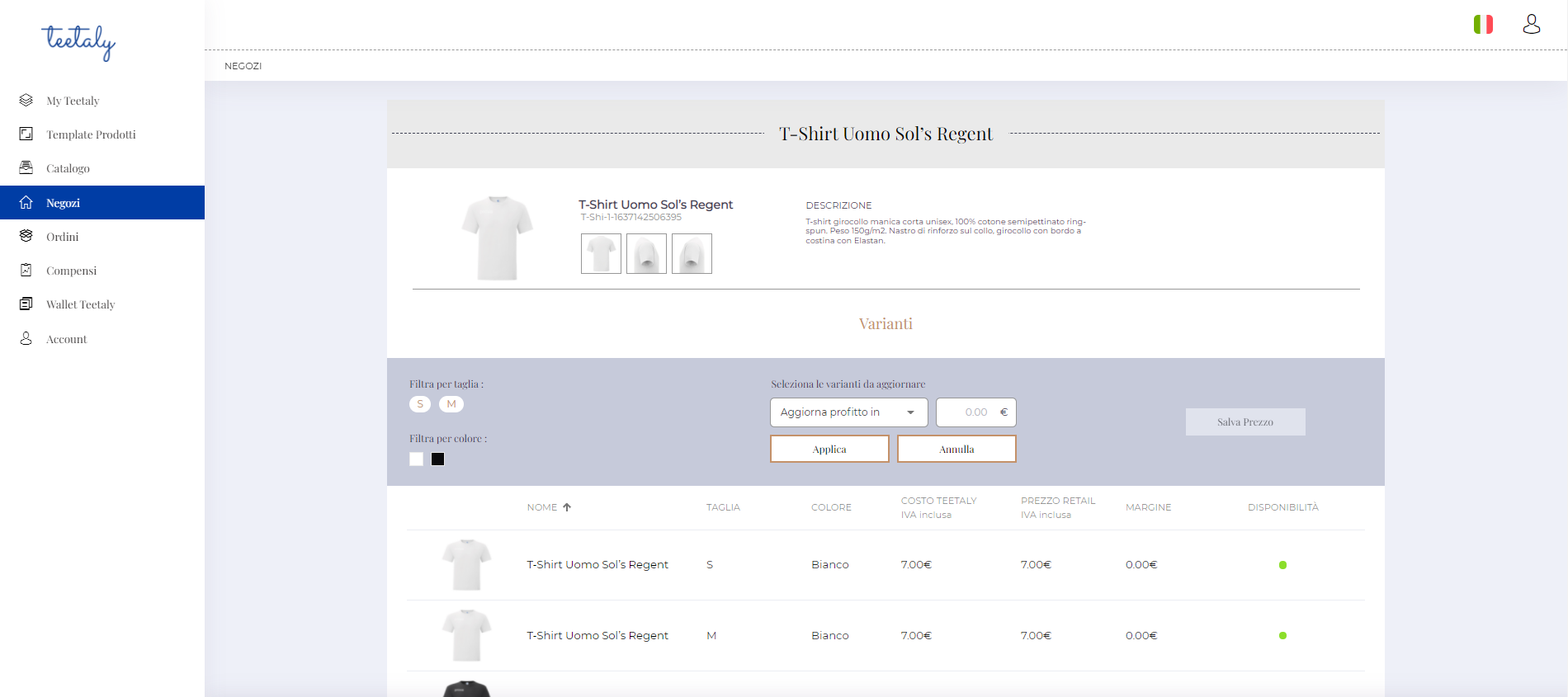Filter by black color swatch

(437, 459)
